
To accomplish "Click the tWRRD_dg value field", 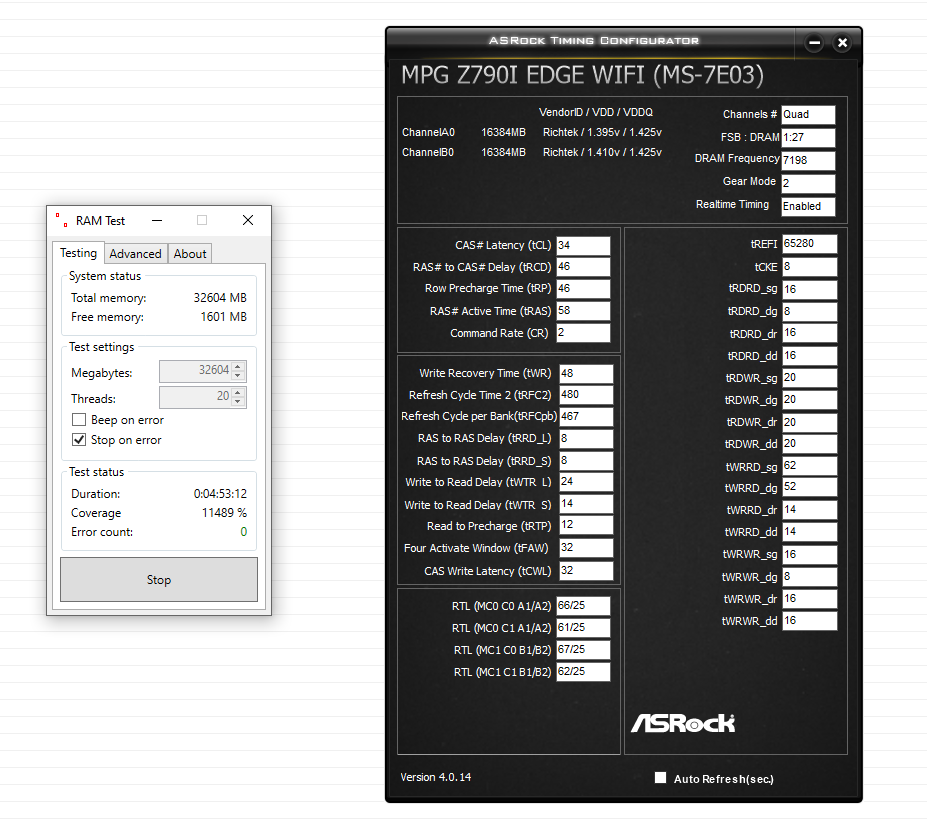I will click(x=809, y=487).
